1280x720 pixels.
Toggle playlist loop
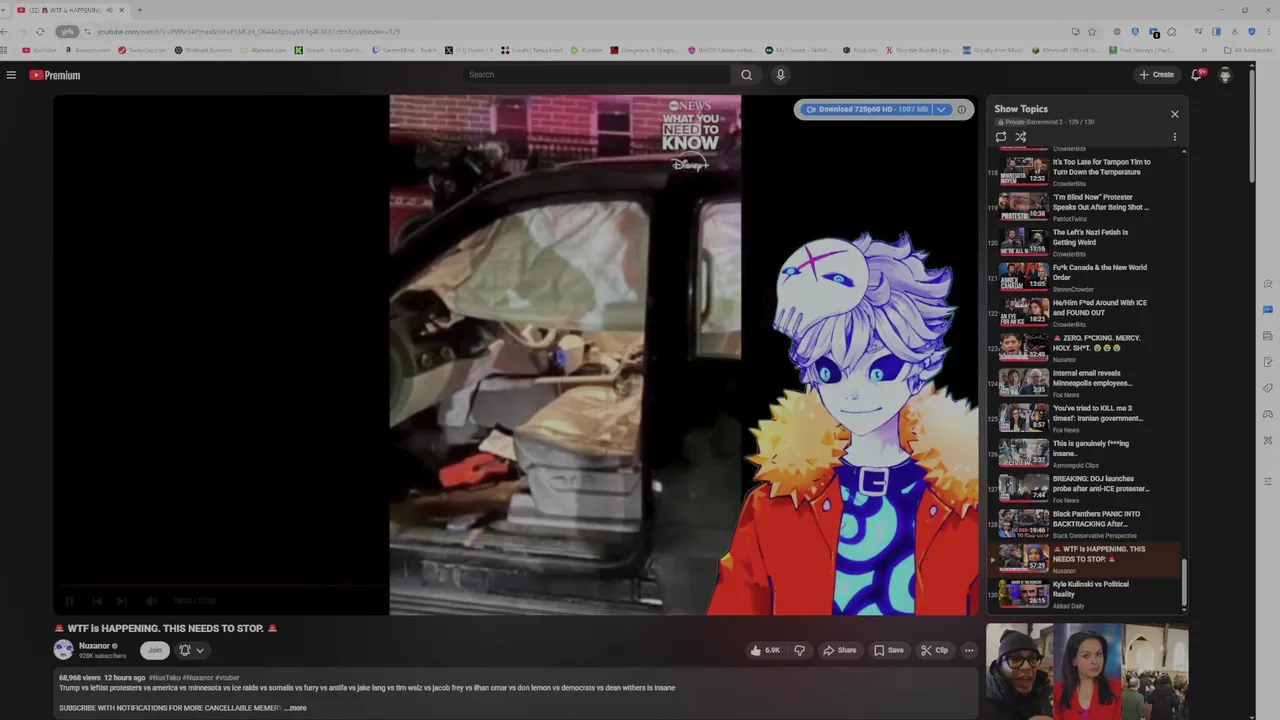click(x=1001, y=137)
